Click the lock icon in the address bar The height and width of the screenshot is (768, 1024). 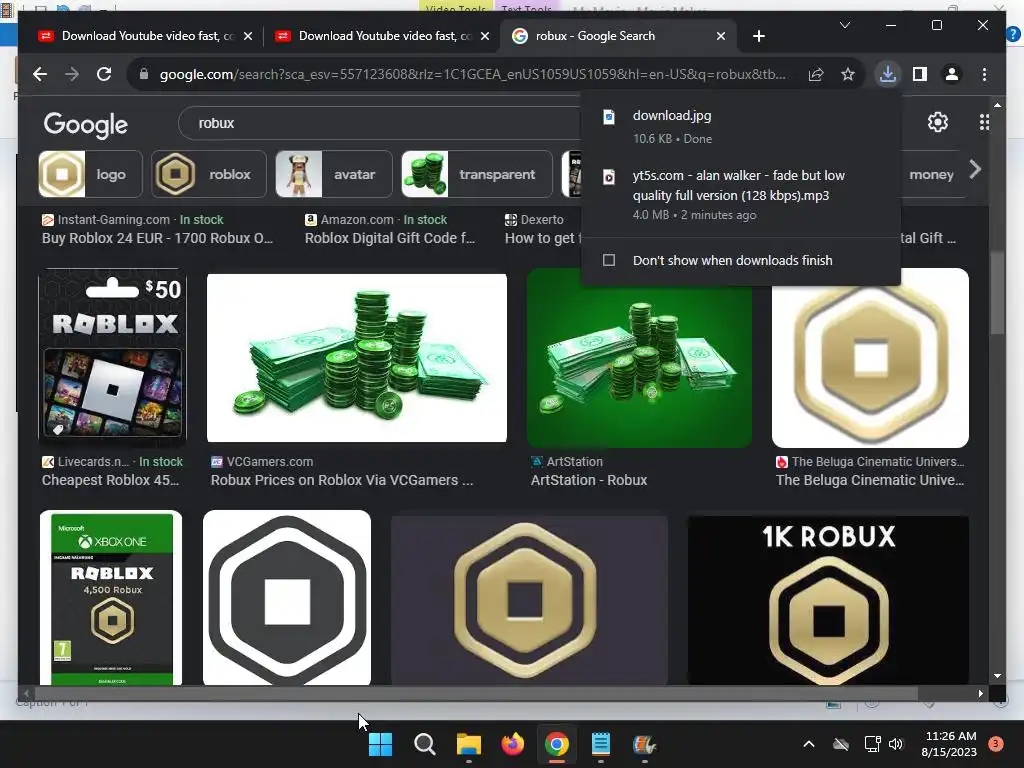(144, 74)
